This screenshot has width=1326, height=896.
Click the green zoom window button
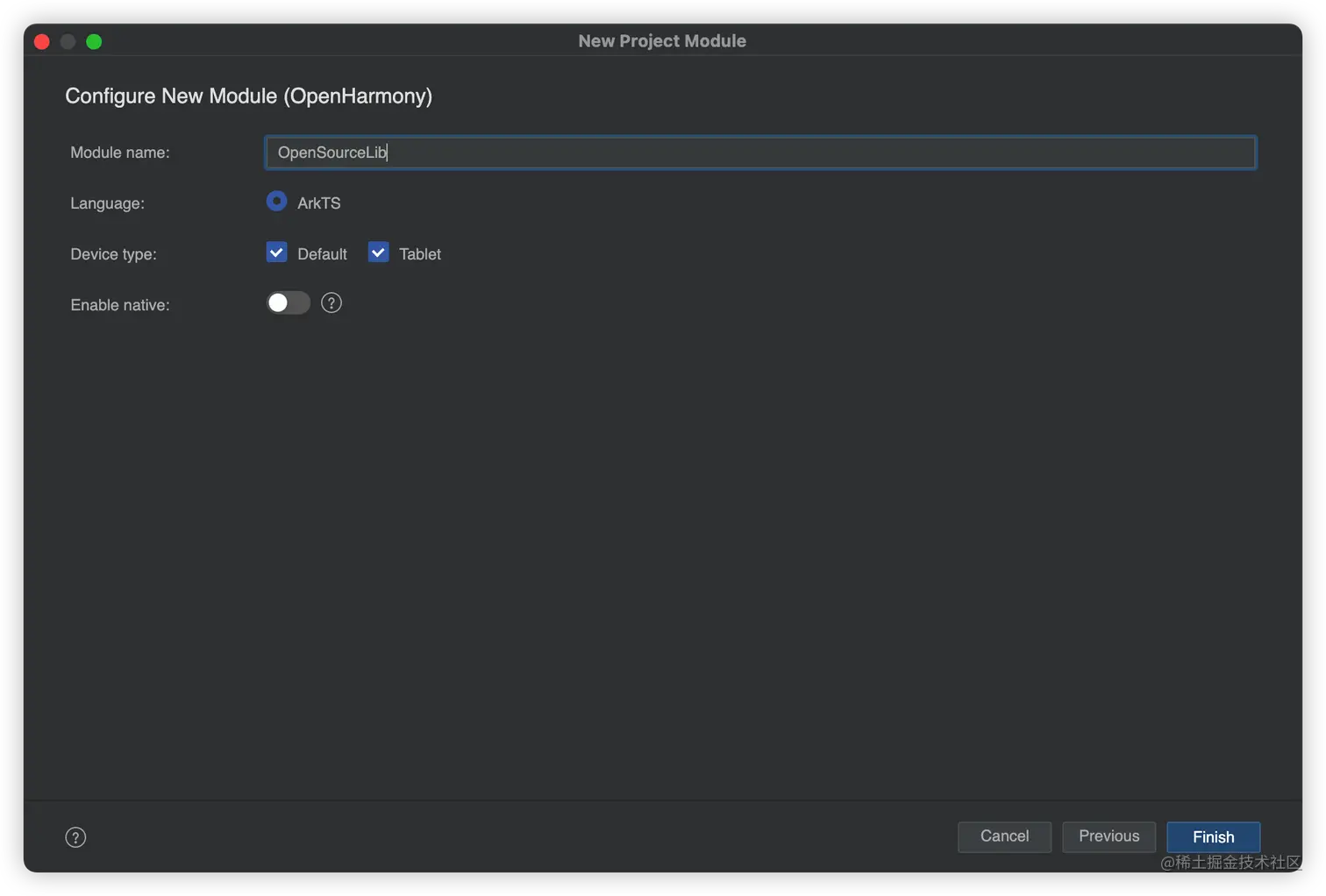(94, 42)
